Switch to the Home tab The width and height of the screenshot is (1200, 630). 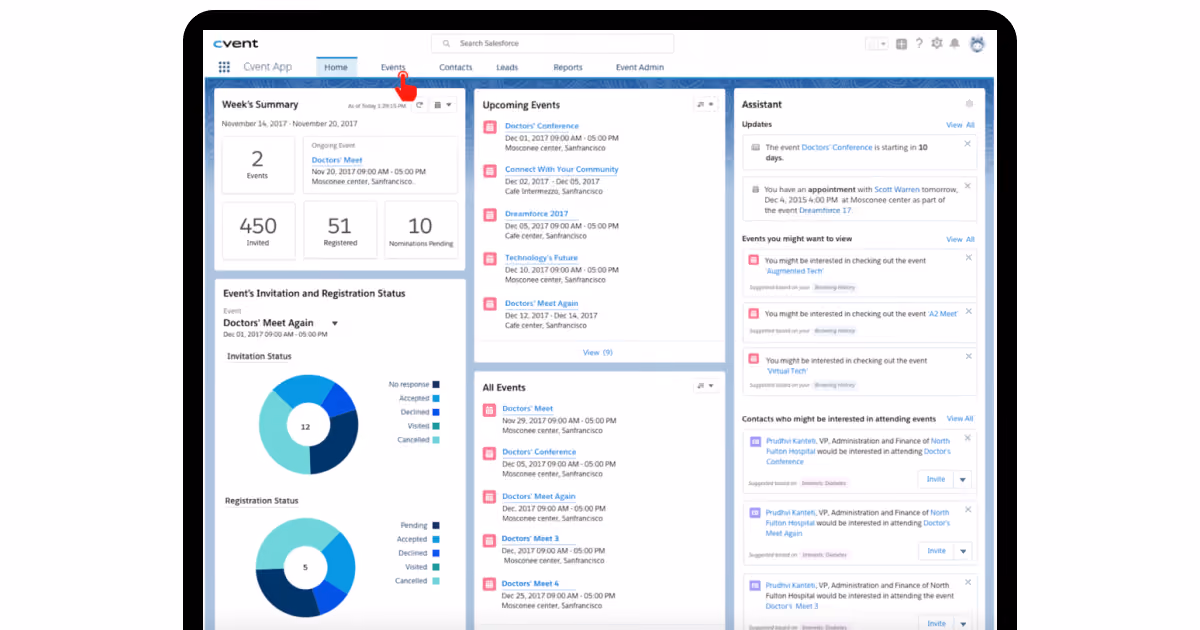click(336, 67)
